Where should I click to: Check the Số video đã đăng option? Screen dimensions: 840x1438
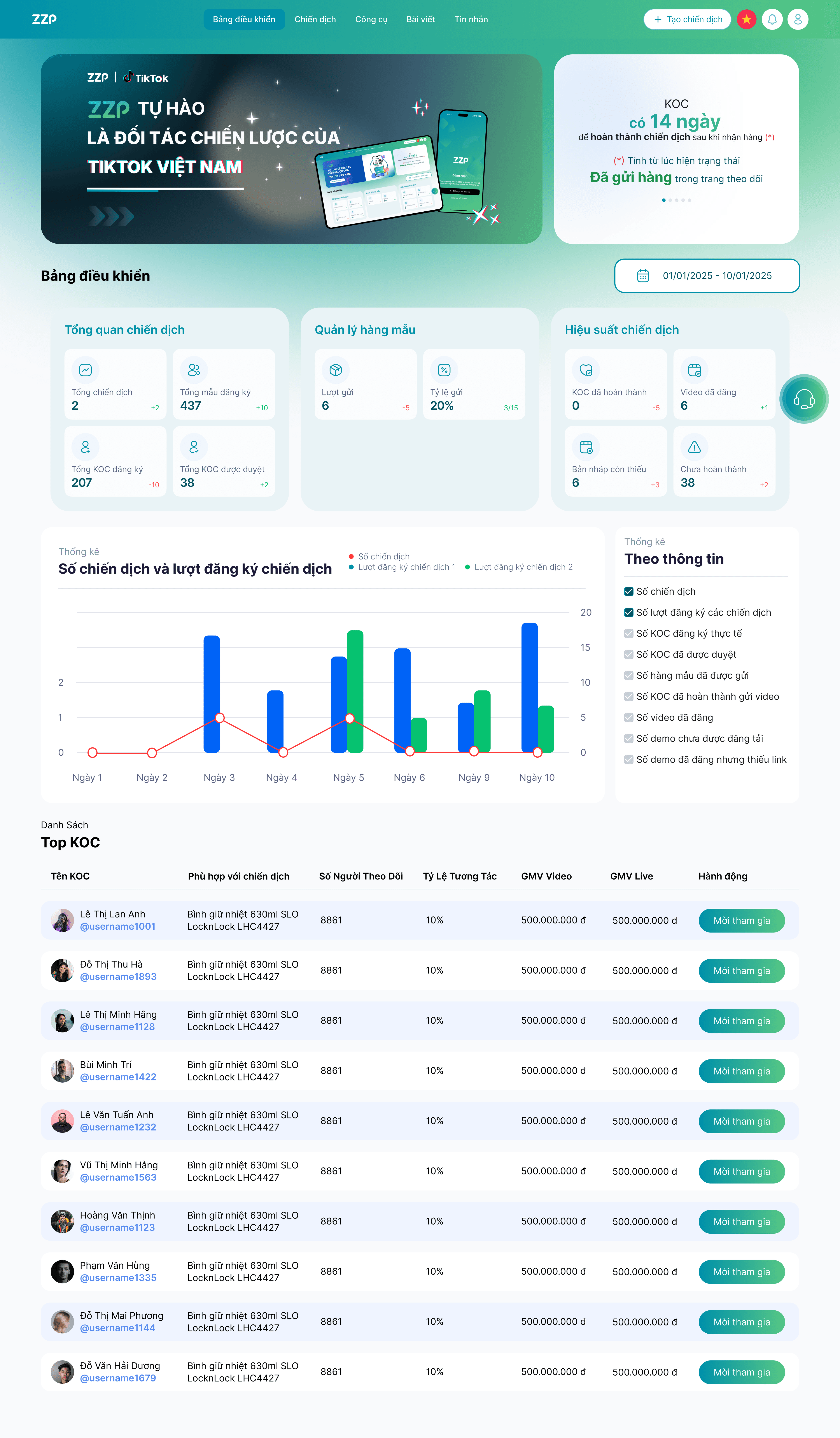pos(628,717)
